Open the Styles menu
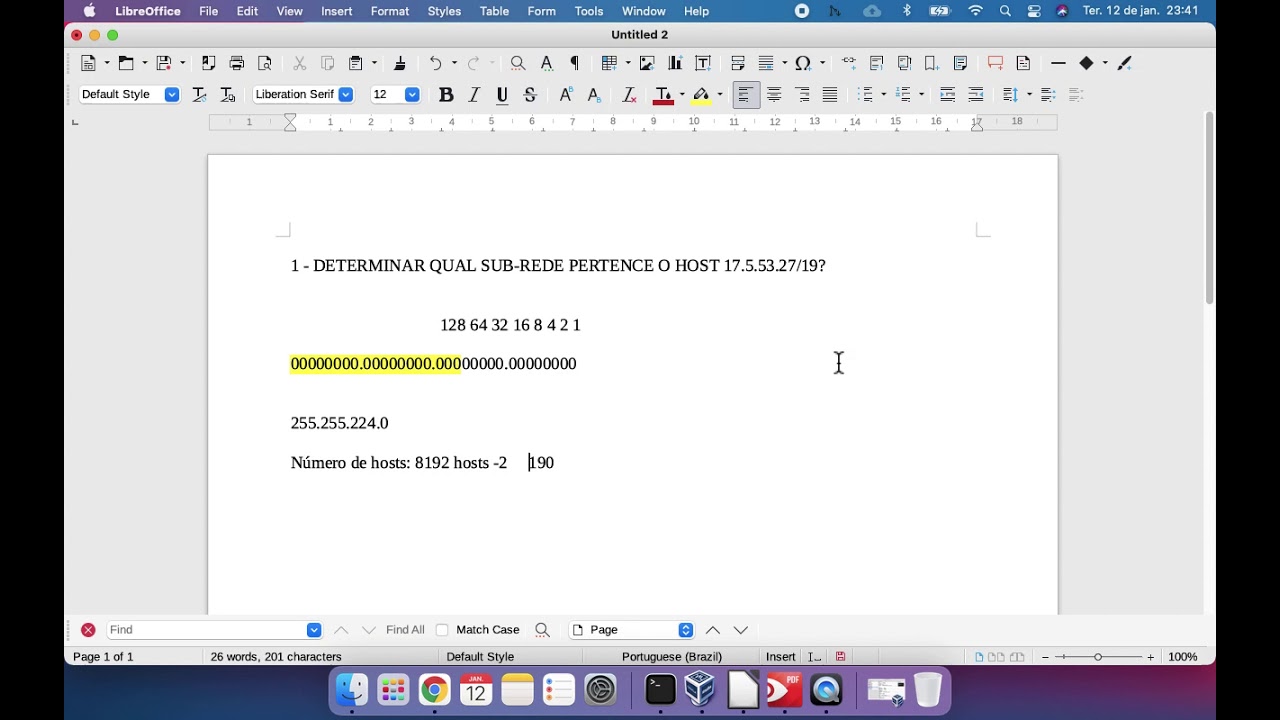The height and width of the screenshot is (720, 1280). click(444, 11)
